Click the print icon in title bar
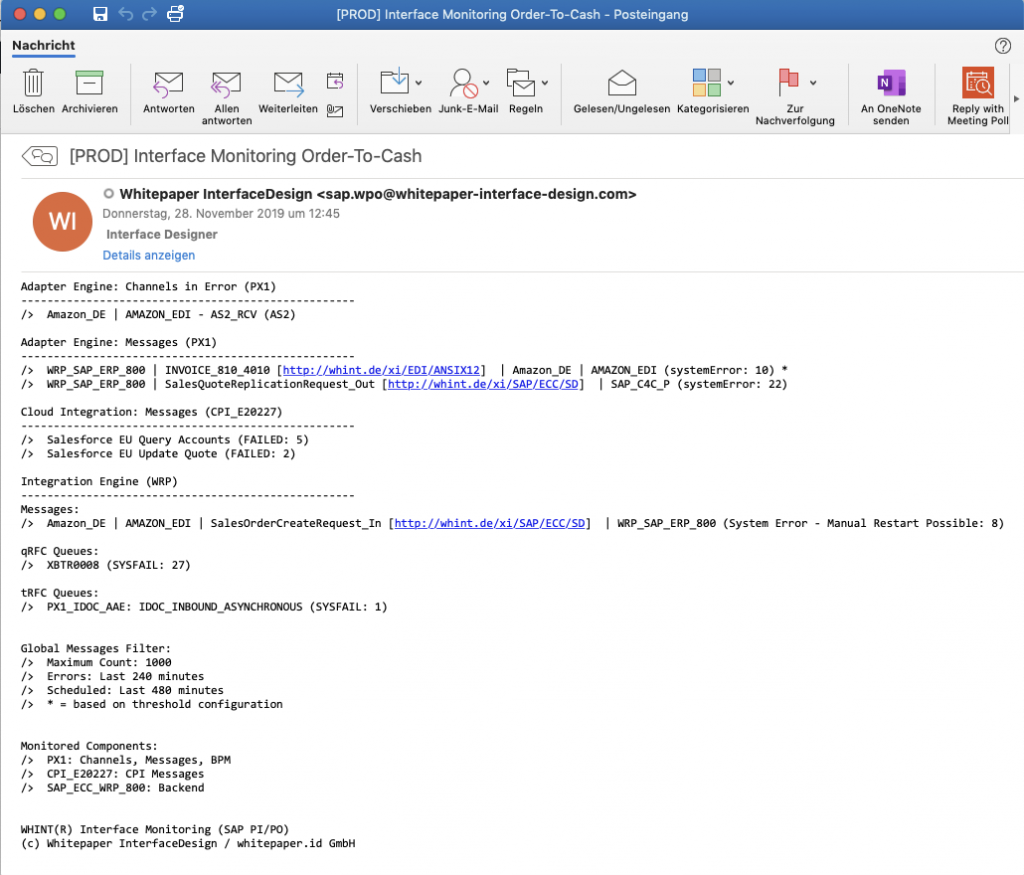The width and height of the screenshot is (1024, 875). click(176, 14)
